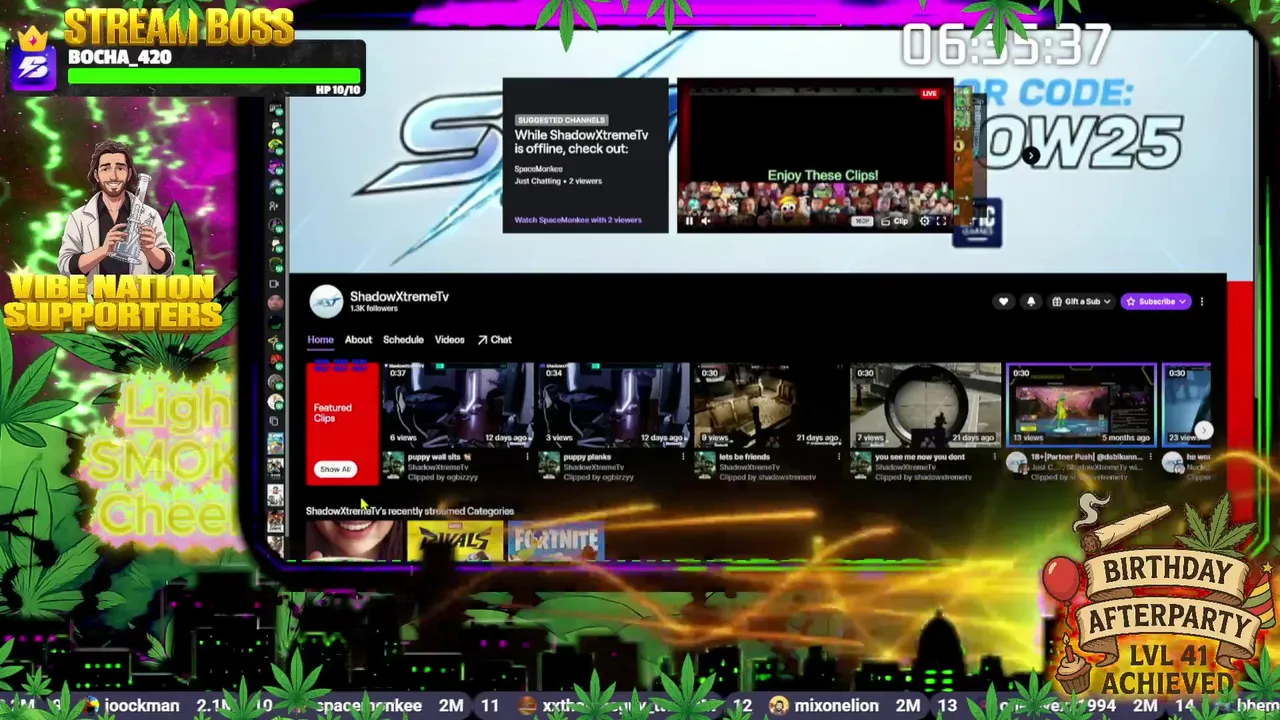Enter fullscreen in the video player
The width and height of the screenshot is (1280, 720).
[x=941, y=221]
